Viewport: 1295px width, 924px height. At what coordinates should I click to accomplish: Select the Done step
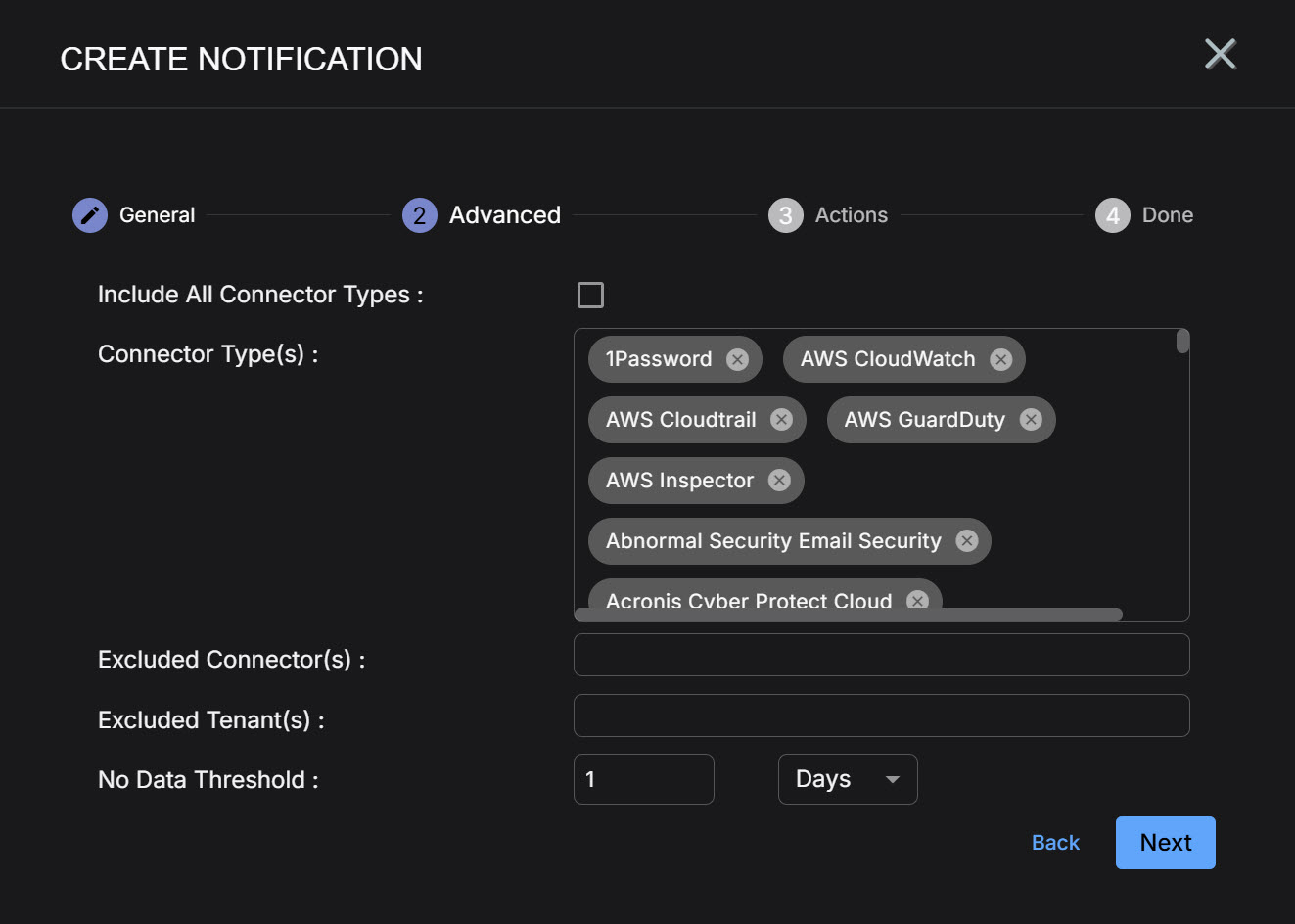pyautogui.click(x=1112, y=215)
